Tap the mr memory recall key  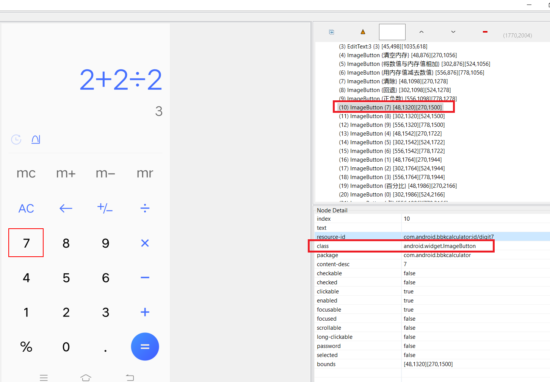[x=145, y=173]
